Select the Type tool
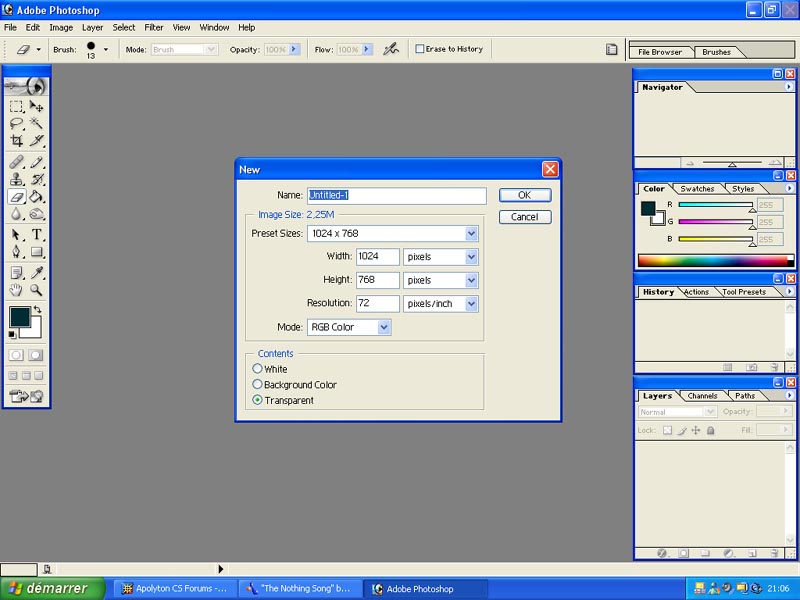The image size is (800, 600). coord(36,235)
